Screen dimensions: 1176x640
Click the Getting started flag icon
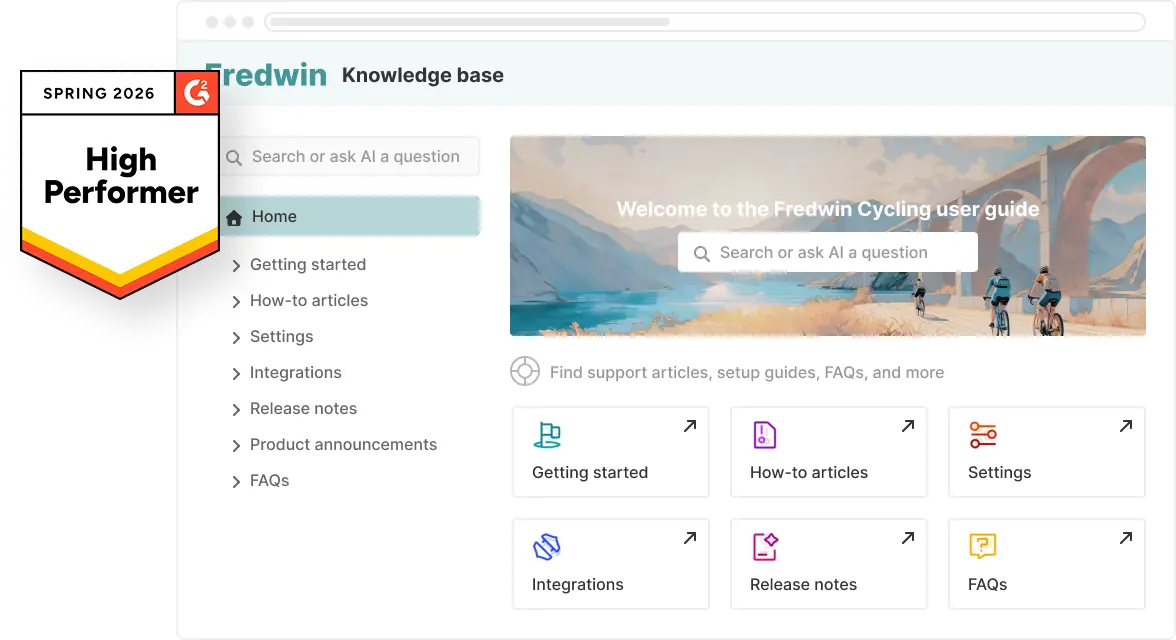tap(547, 435)
